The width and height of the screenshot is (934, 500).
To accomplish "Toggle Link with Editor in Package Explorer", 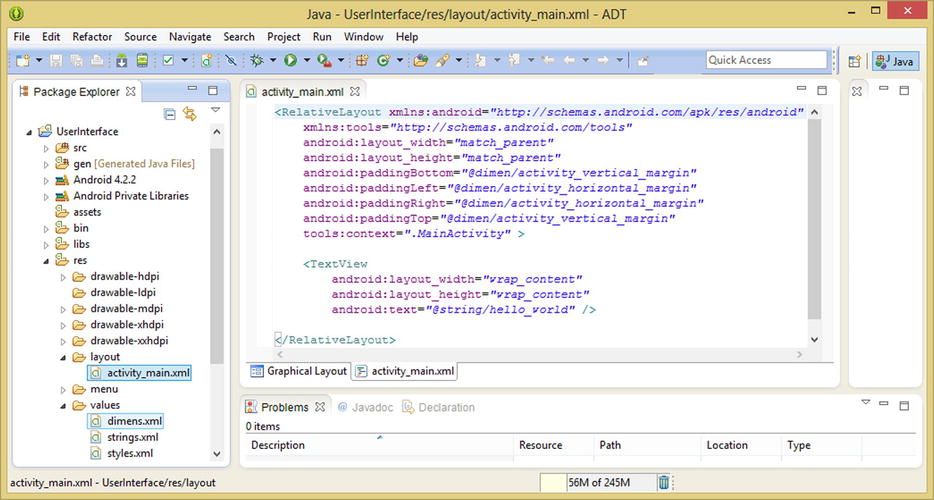I will coord(190,114).
